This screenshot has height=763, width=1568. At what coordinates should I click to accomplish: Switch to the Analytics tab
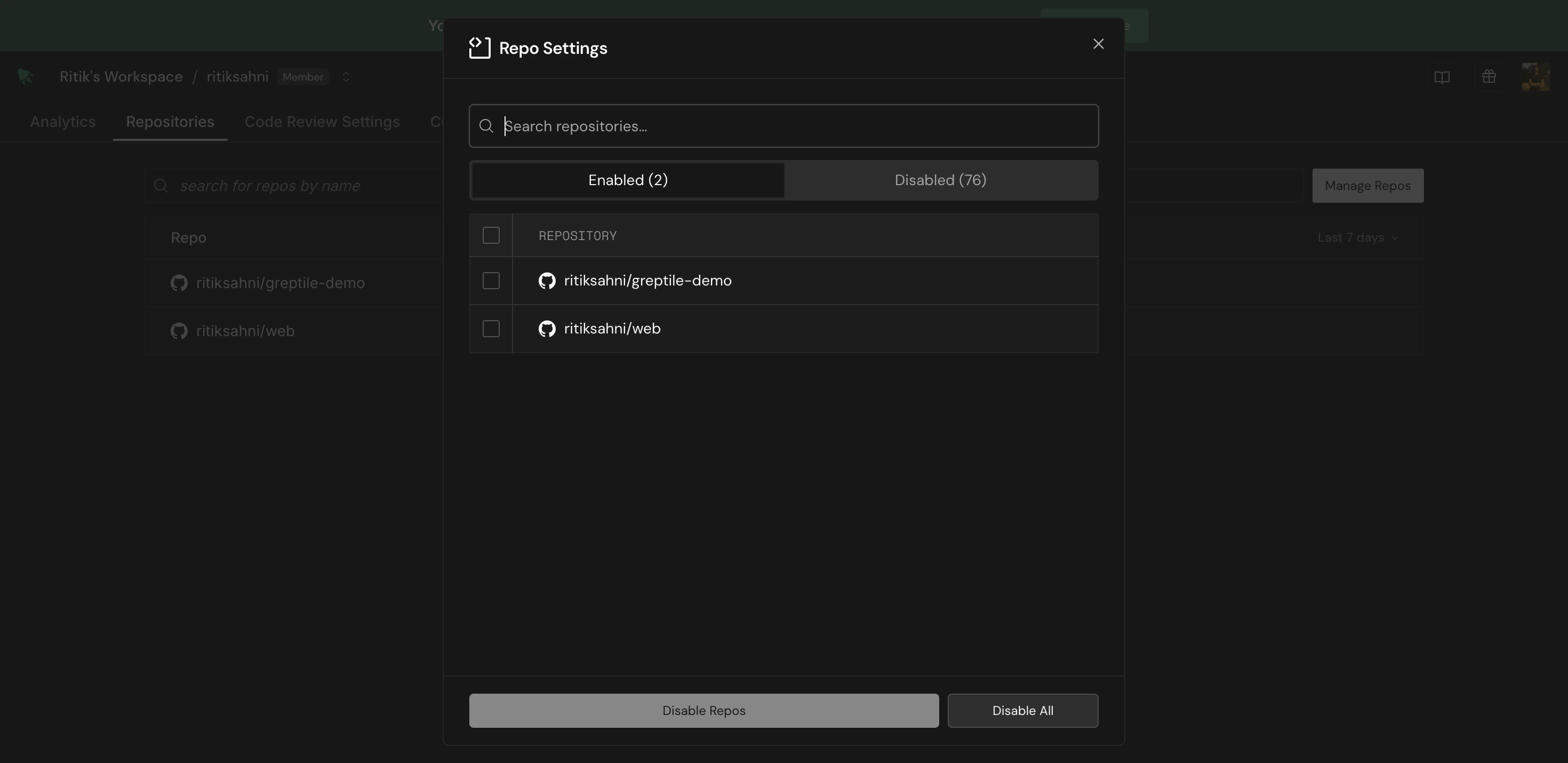click(x=63, y=121)
